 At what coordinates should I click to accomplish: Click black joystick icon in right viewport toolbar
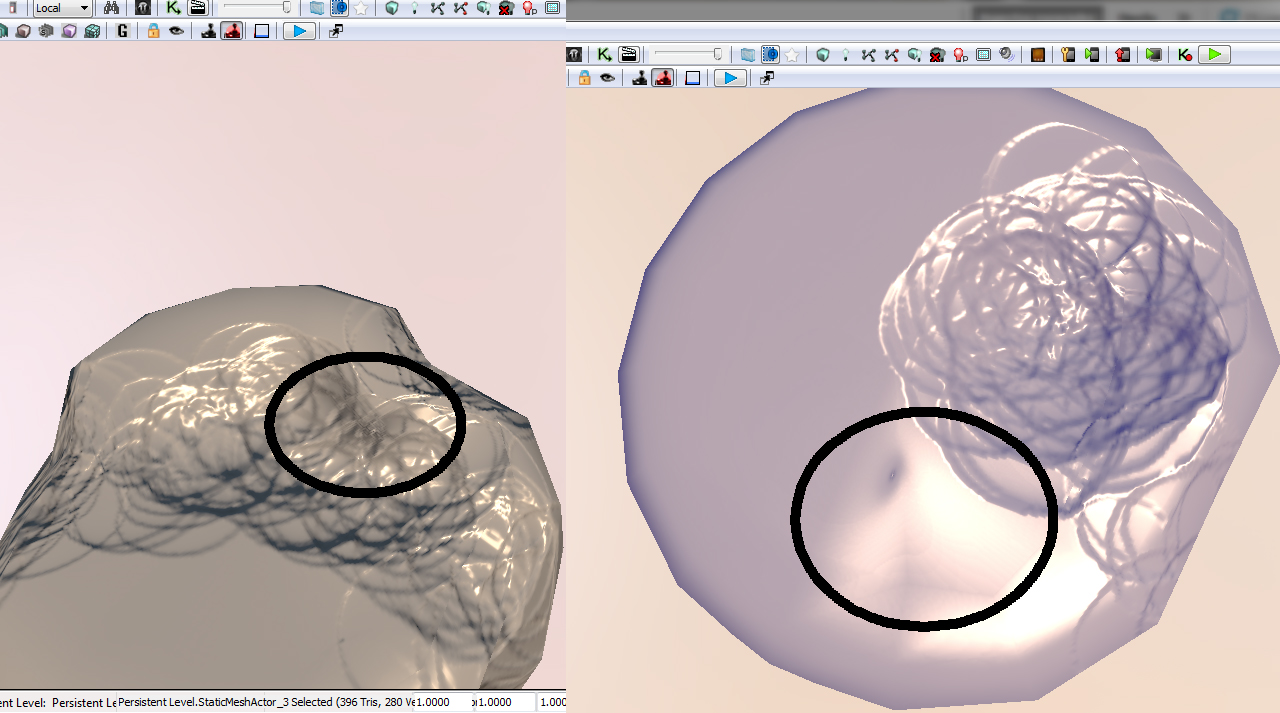coord(640,78)
